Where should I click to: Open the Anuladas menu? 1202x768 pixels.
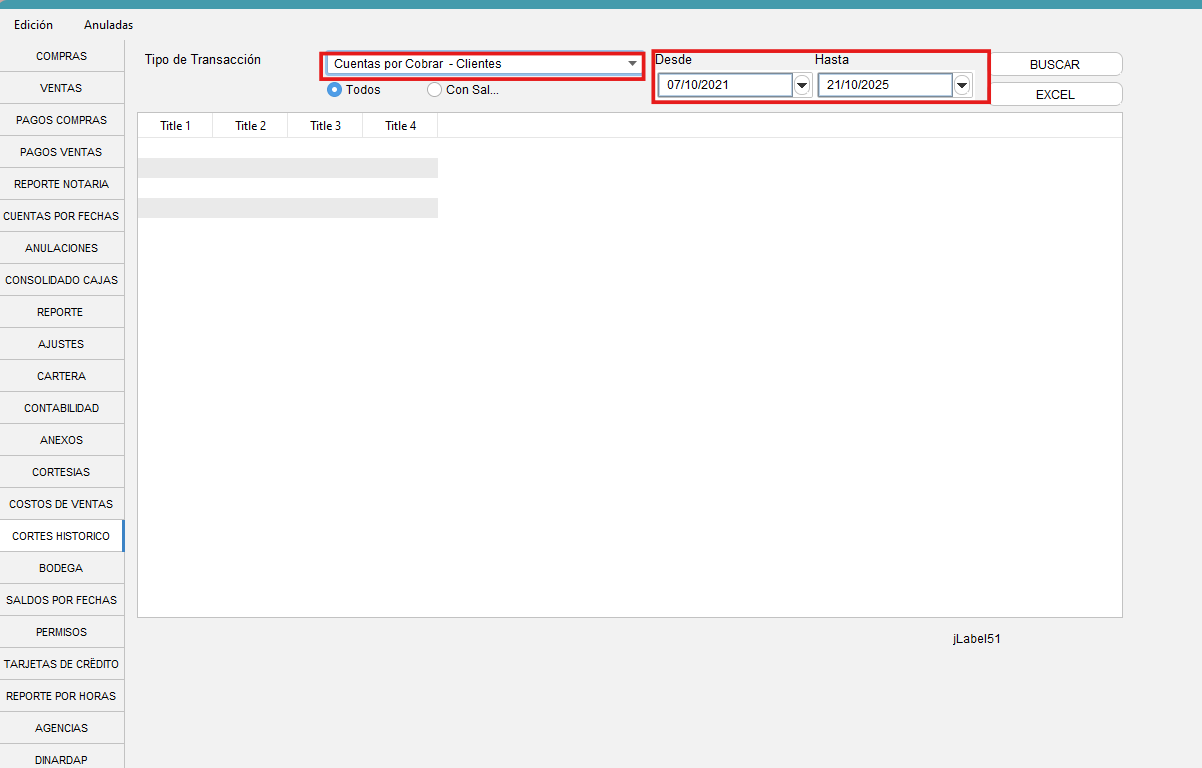[x=108, y=25]
